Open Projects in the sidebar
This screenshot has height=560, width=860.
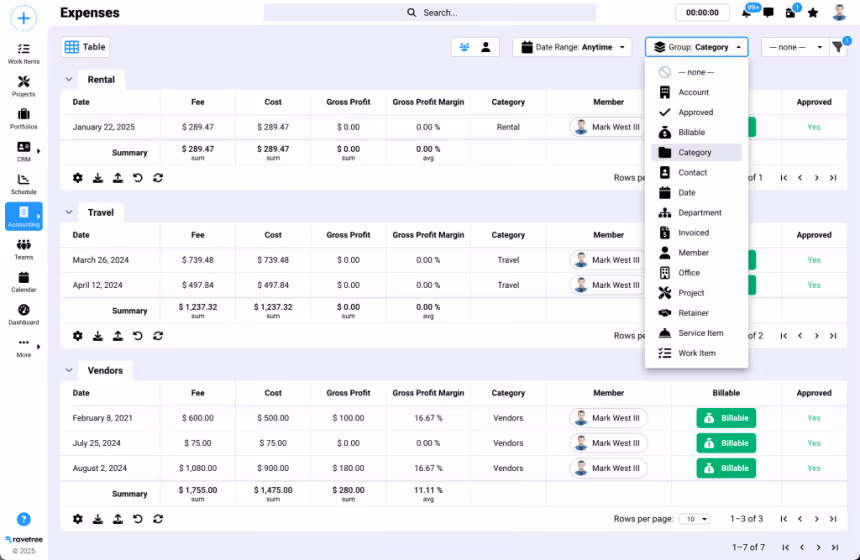(24, 87)
